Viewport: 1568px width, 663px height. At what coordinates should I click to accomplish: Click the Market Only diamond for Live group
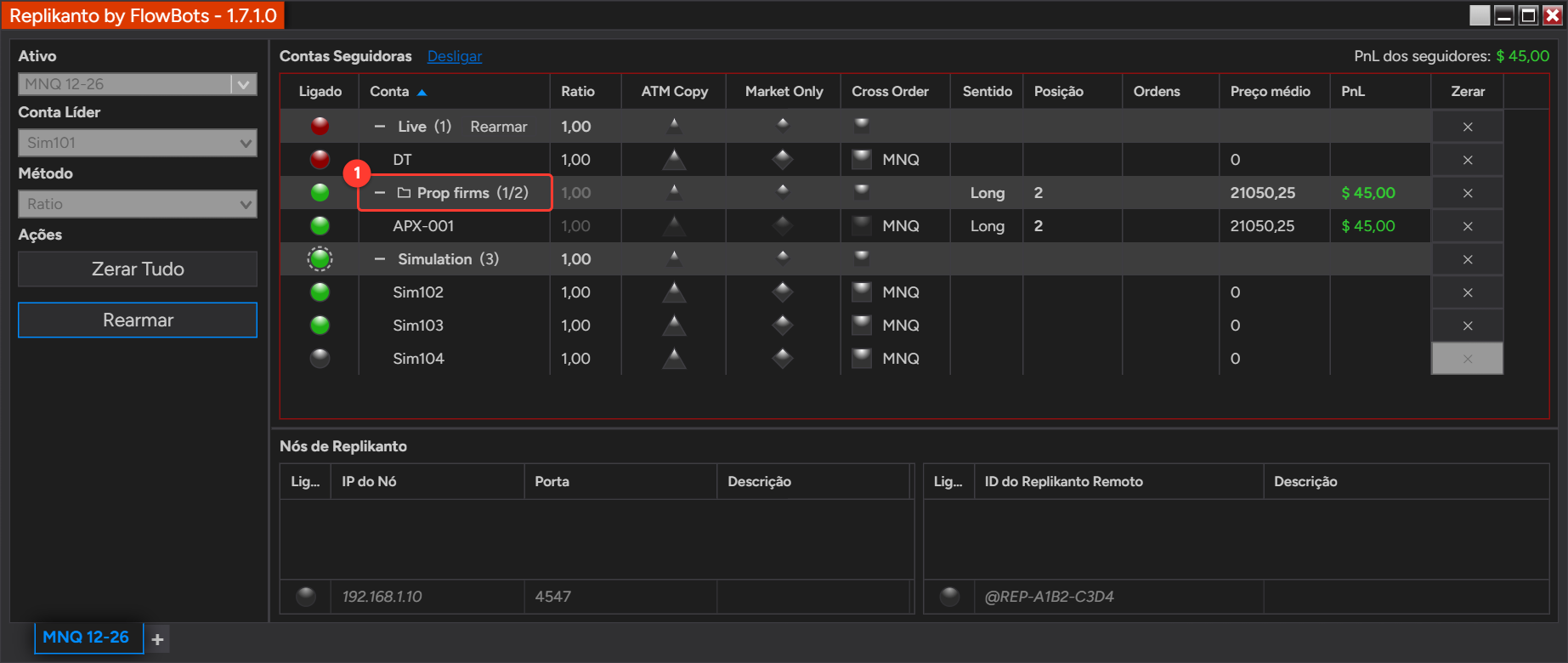[783, 125]
